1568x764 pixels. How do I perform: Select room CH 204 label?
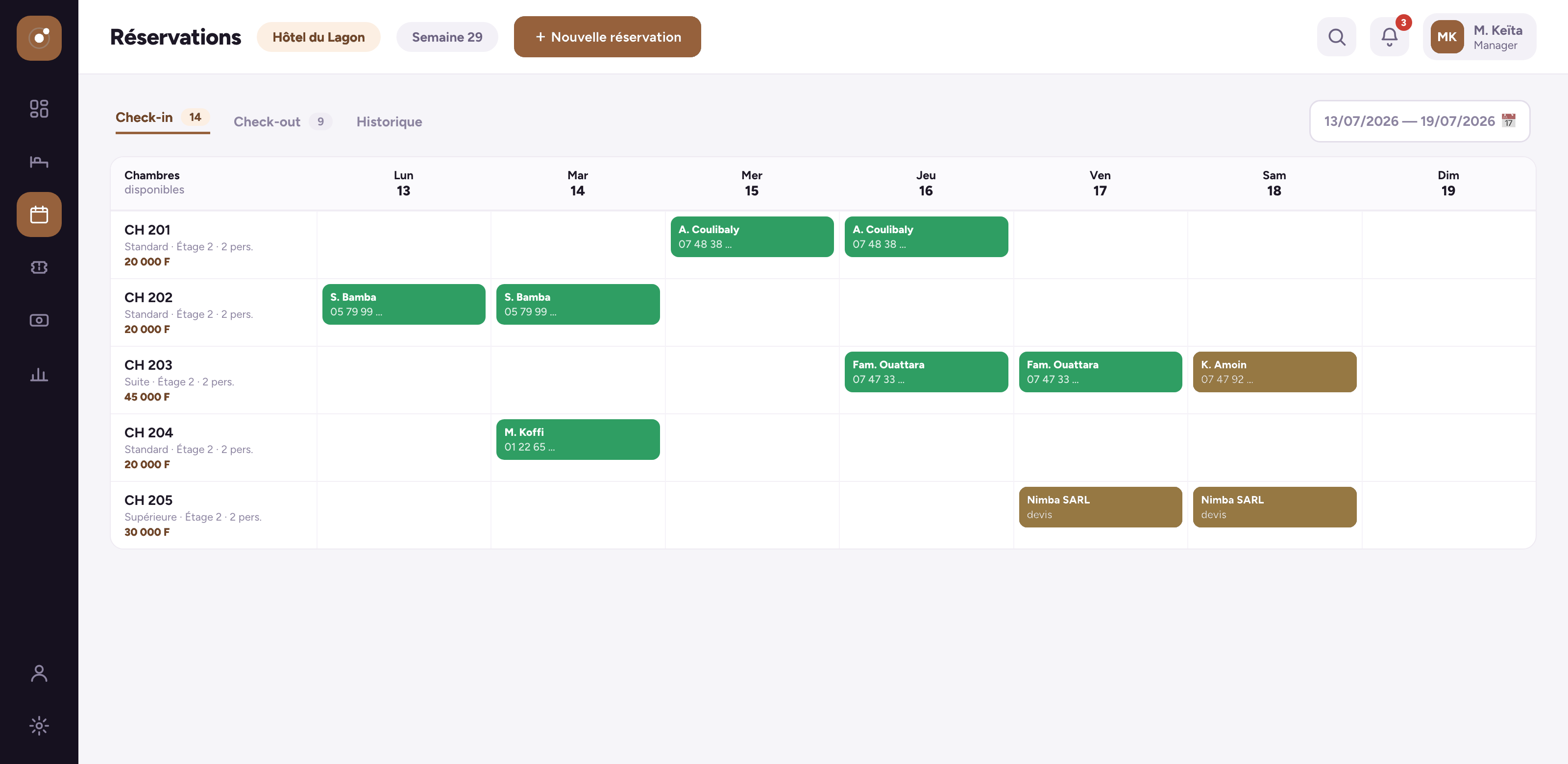point(148,432)
